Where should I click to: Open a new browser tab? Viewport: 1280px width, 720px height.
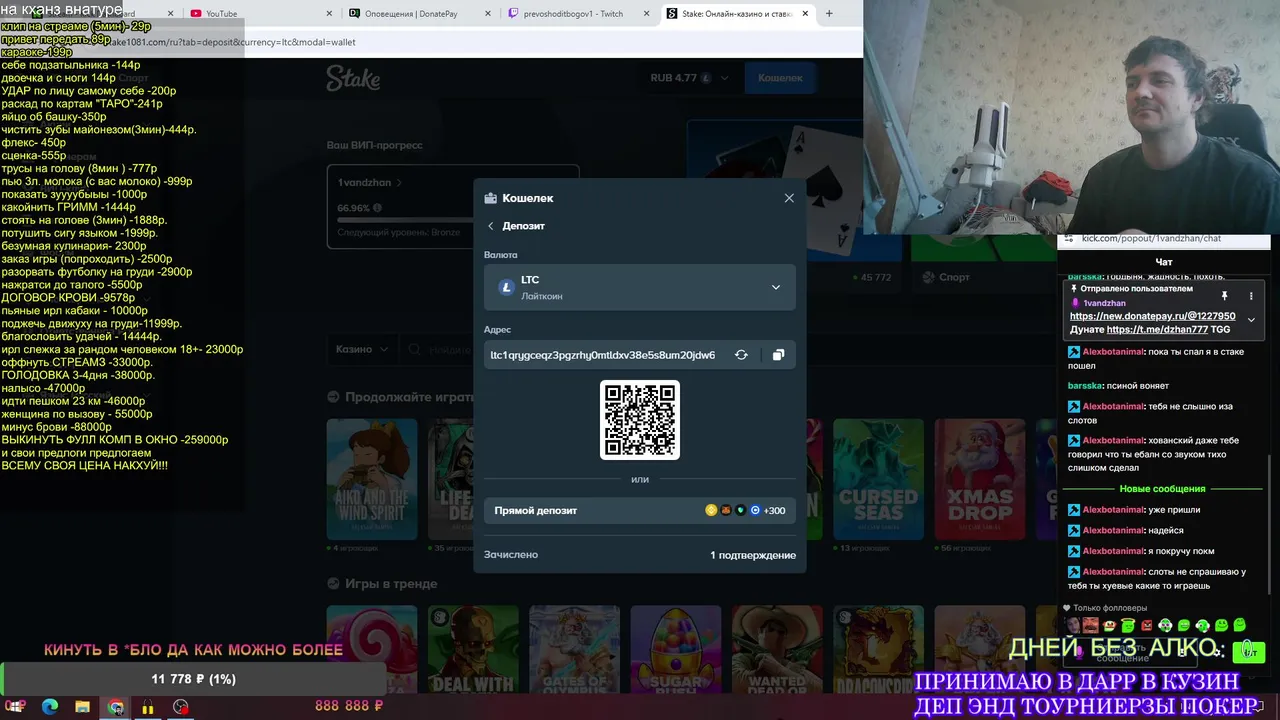pos(829,14)
